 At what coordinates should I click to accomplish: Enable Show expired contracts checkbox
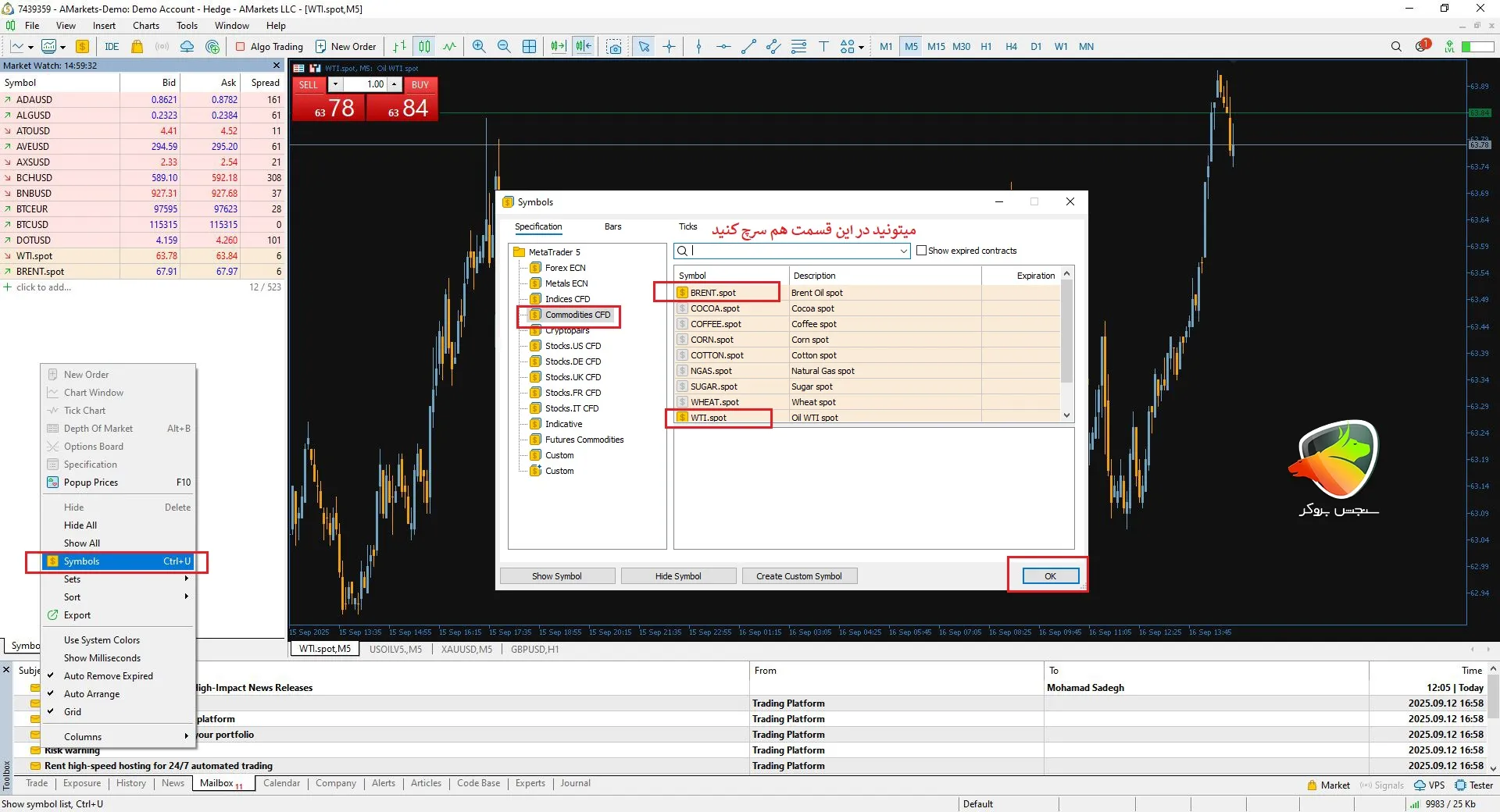tap(922, 251)
